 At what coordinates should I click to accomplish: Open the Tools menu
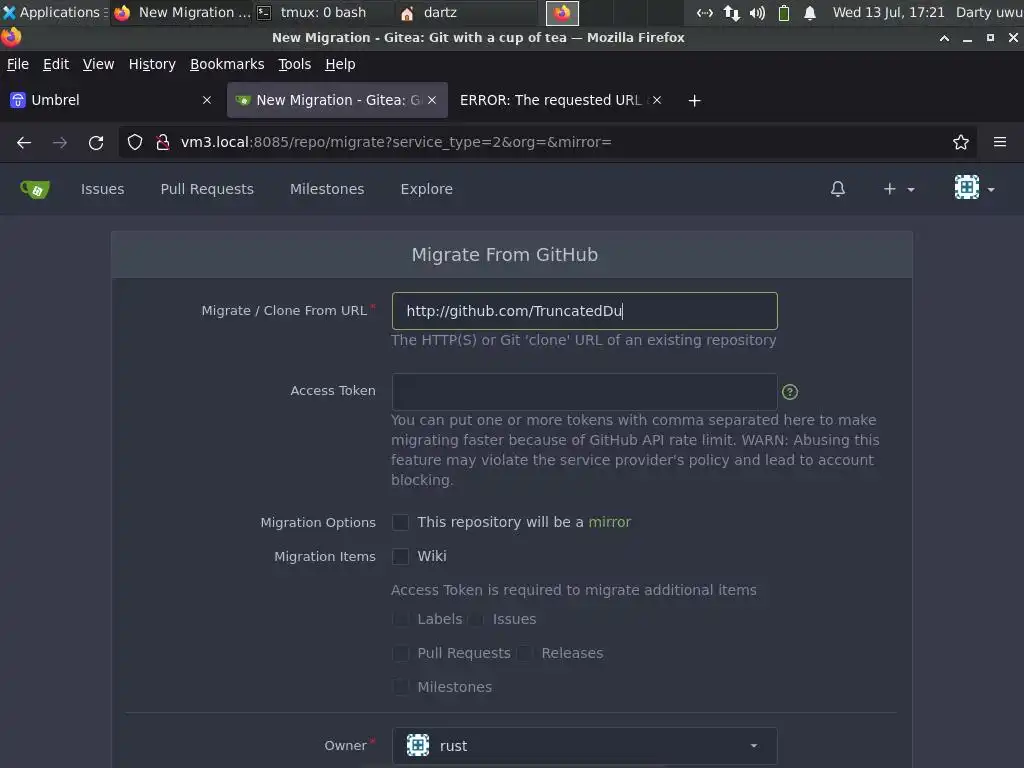[295, 64]
